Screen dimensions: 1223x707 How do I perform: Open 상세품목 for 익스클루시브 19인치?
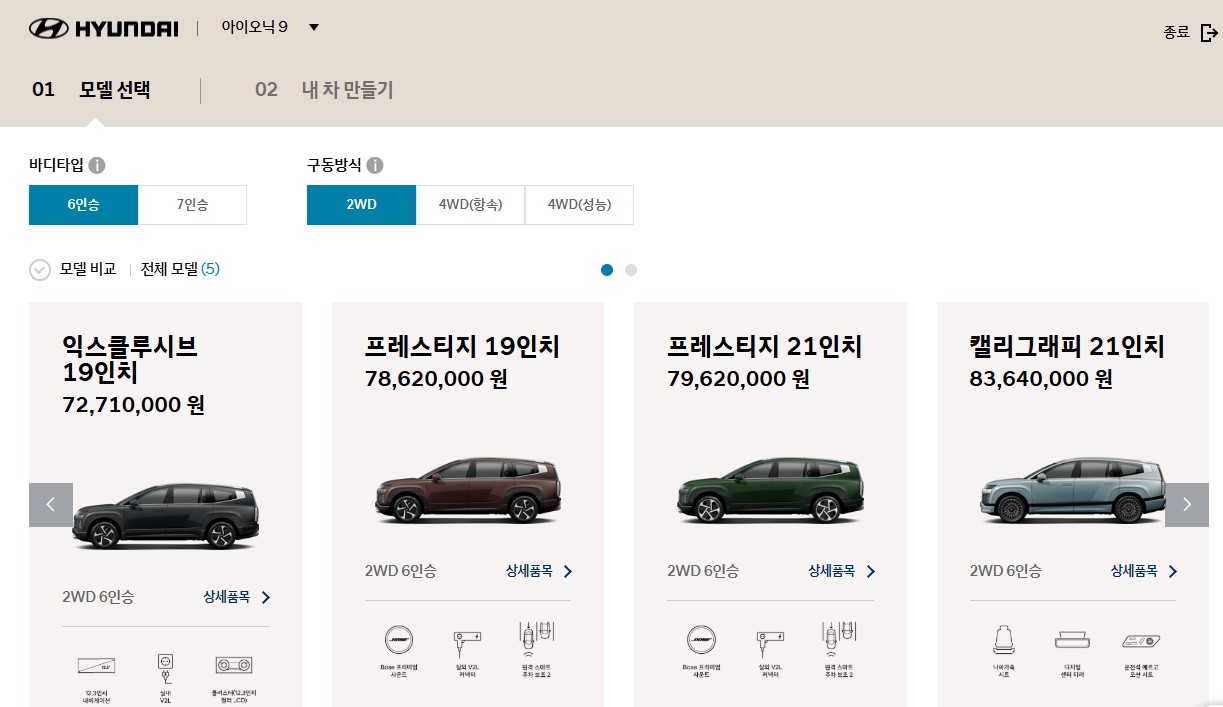[237, 597]
